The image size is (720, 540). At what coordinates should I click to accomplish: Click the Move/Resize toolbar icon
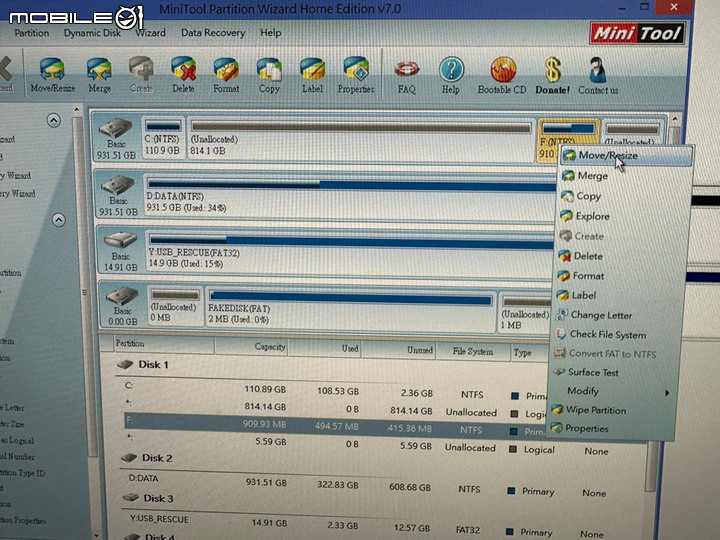[x=52, y=75]
